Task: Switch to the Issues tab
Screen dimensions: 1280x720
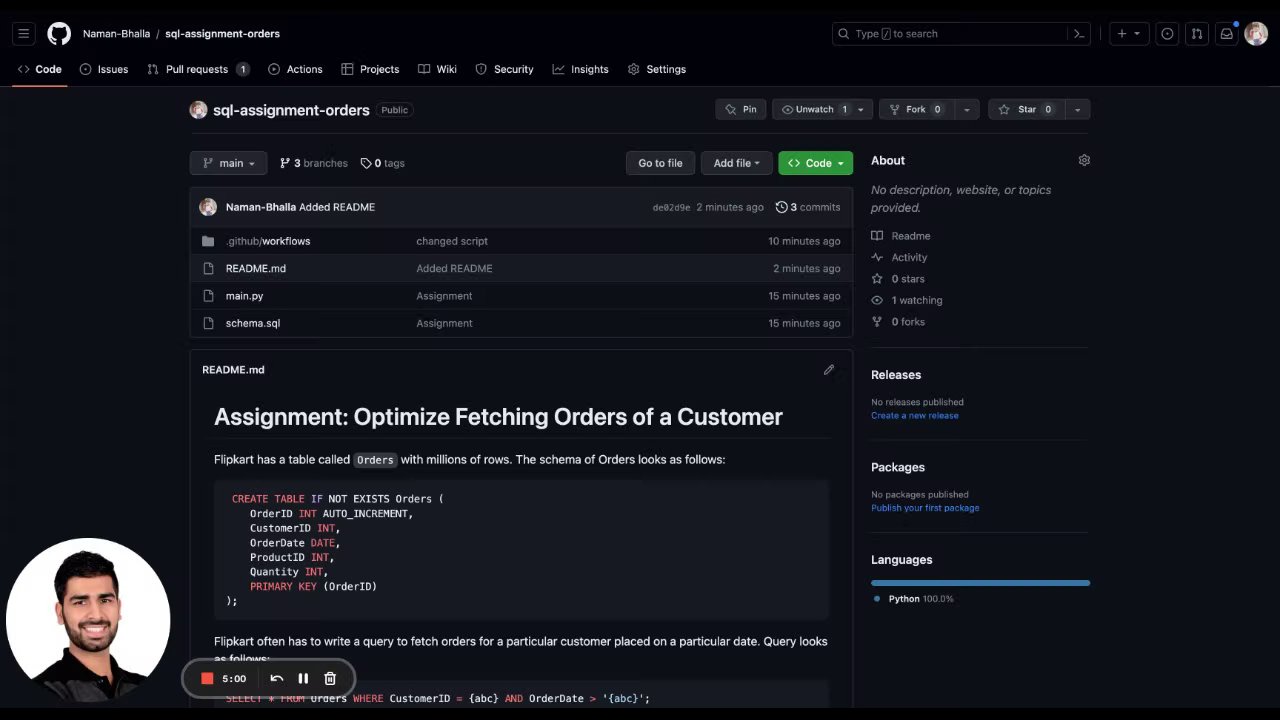Action: click(x=104, y=69)
